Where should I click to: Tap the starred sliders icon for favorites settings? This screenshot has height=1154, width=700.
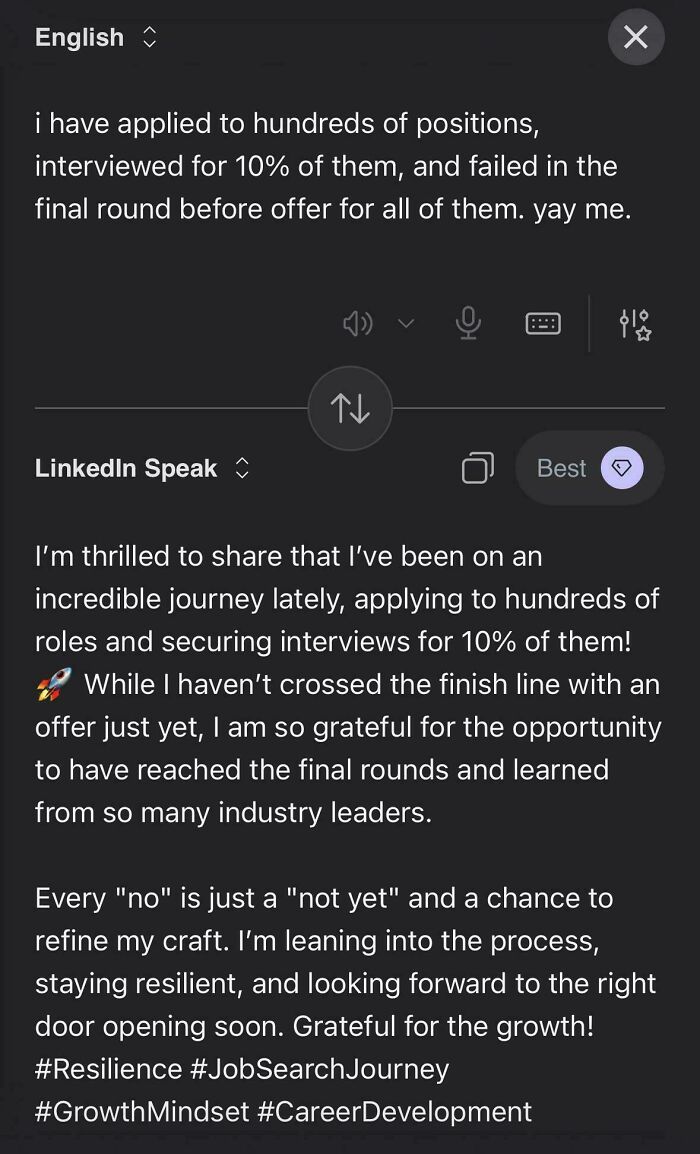pos(637,323)
